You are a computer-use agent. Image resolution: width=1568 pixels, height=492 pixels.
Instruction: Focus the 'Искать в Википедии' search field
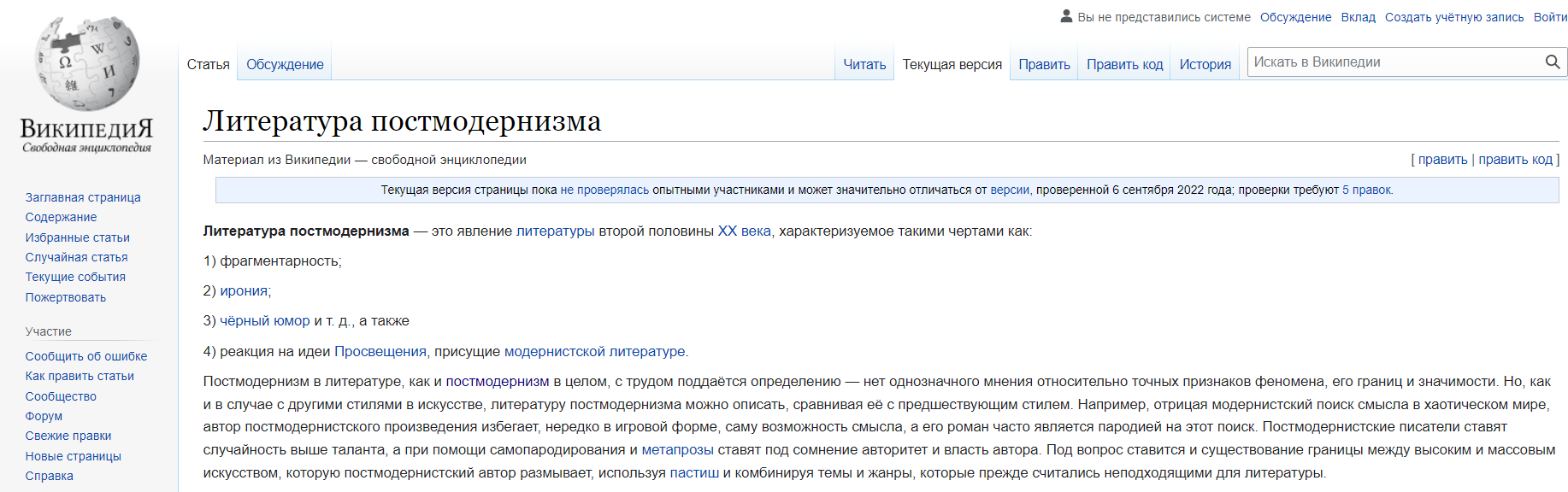point(1394,62)
